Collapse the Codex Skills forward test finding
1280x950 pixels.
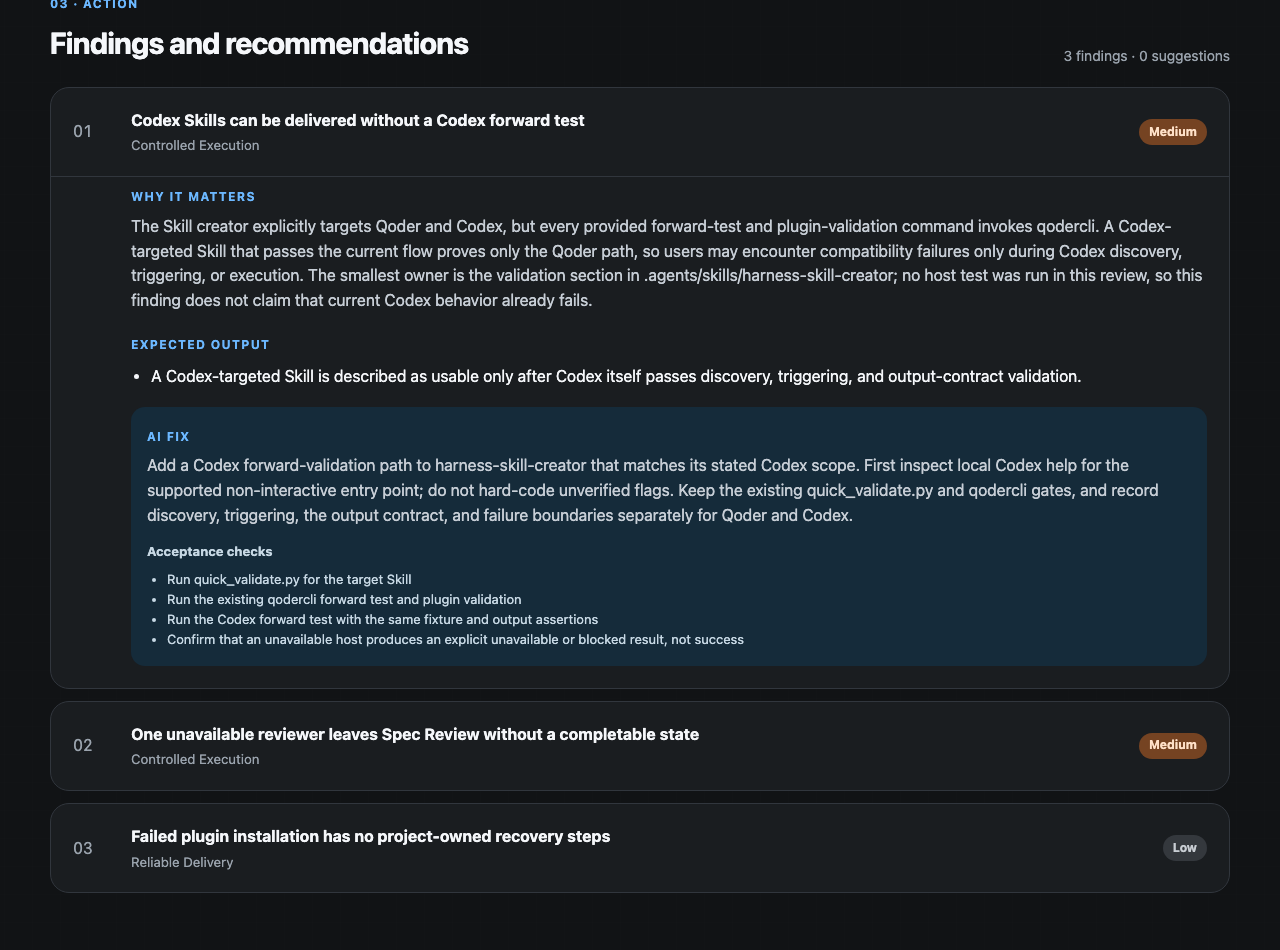(x=640, y=132)
